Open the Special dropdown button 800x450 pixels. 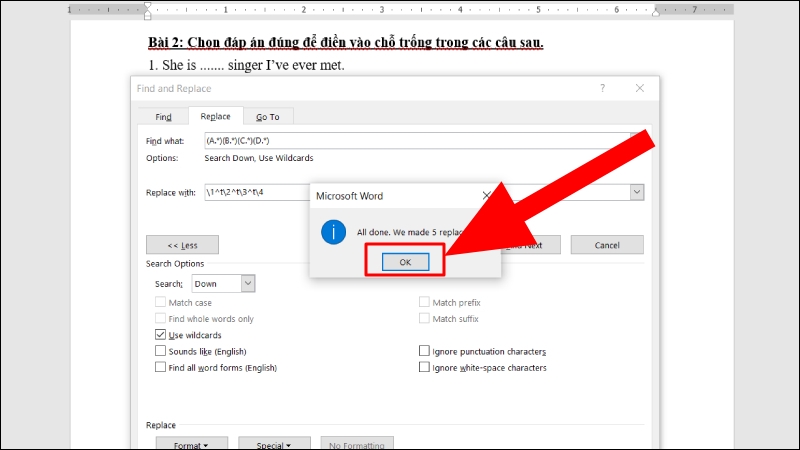pyautogui.click(x=274, y=444)
